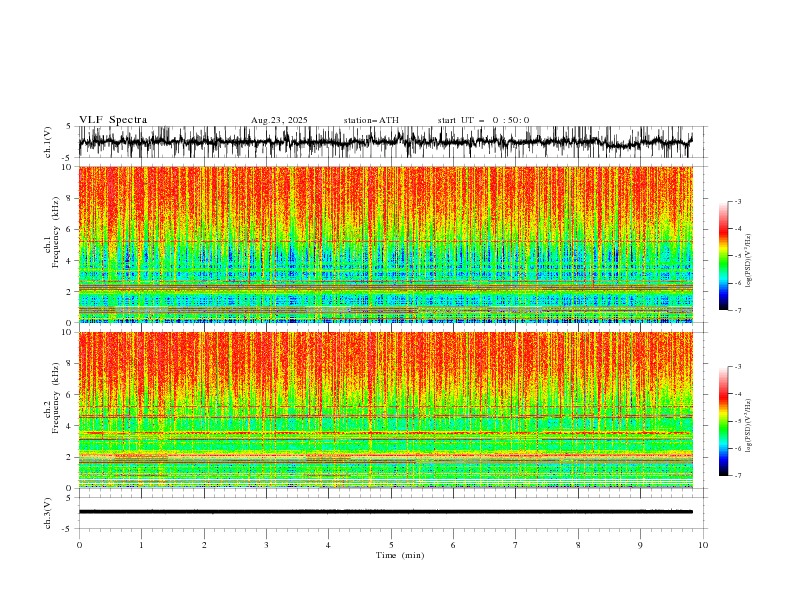Click inside the ch.2 spectrogram panel
Screen dimensions: 792x612
coord(385,410)
